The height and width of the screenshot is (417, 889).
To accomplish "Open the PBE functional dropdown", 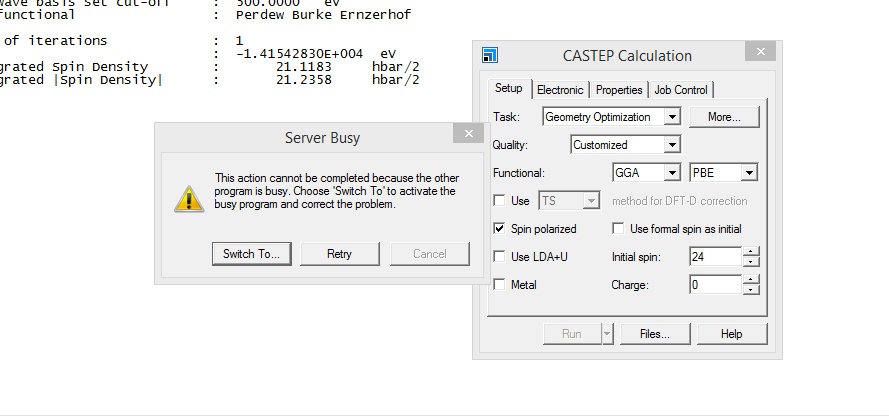I will pos(749,172).
